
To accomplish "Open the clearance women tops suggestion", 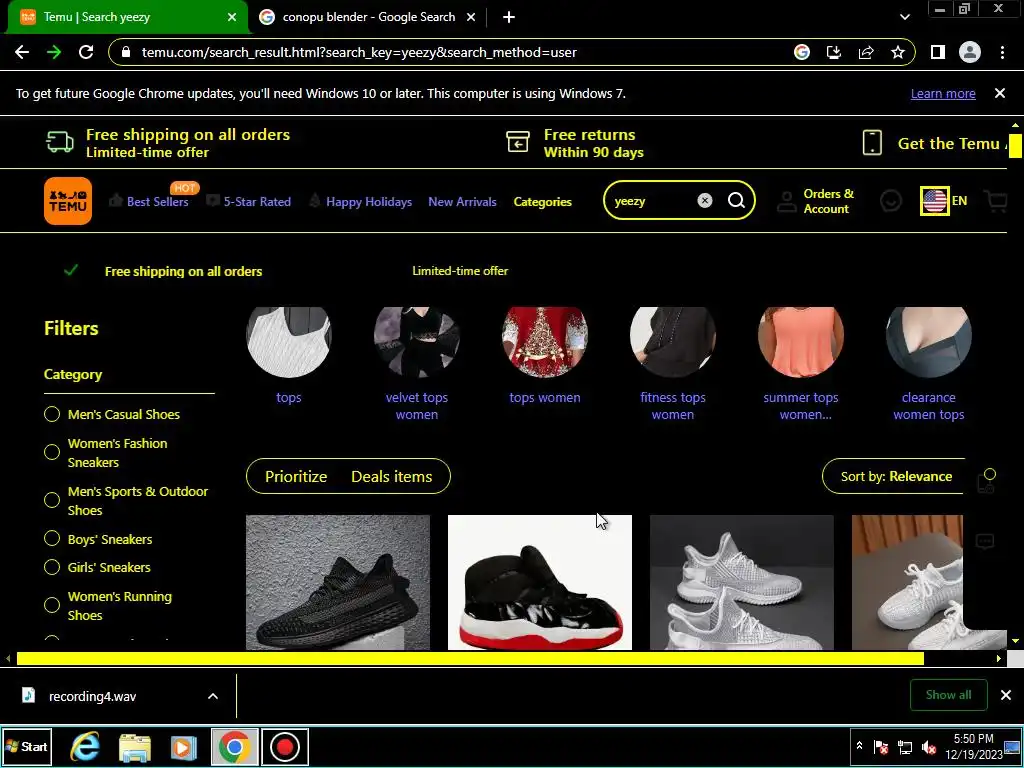I will (x=929, y=364).
